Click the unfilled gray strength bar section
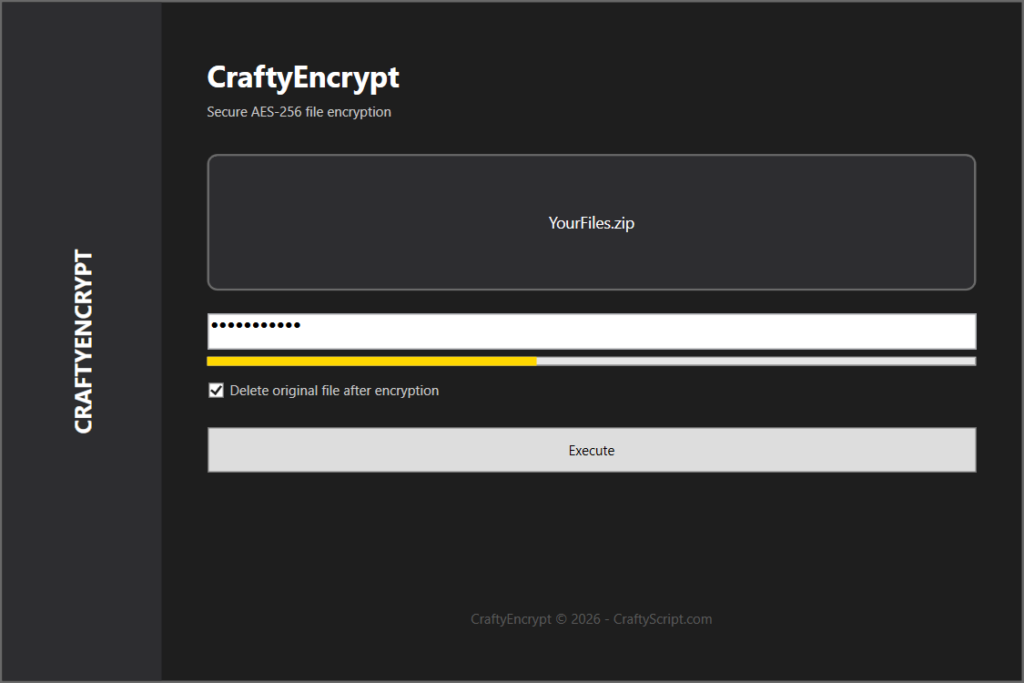This screenshot has width=1024, height=683. pos(755,361)
